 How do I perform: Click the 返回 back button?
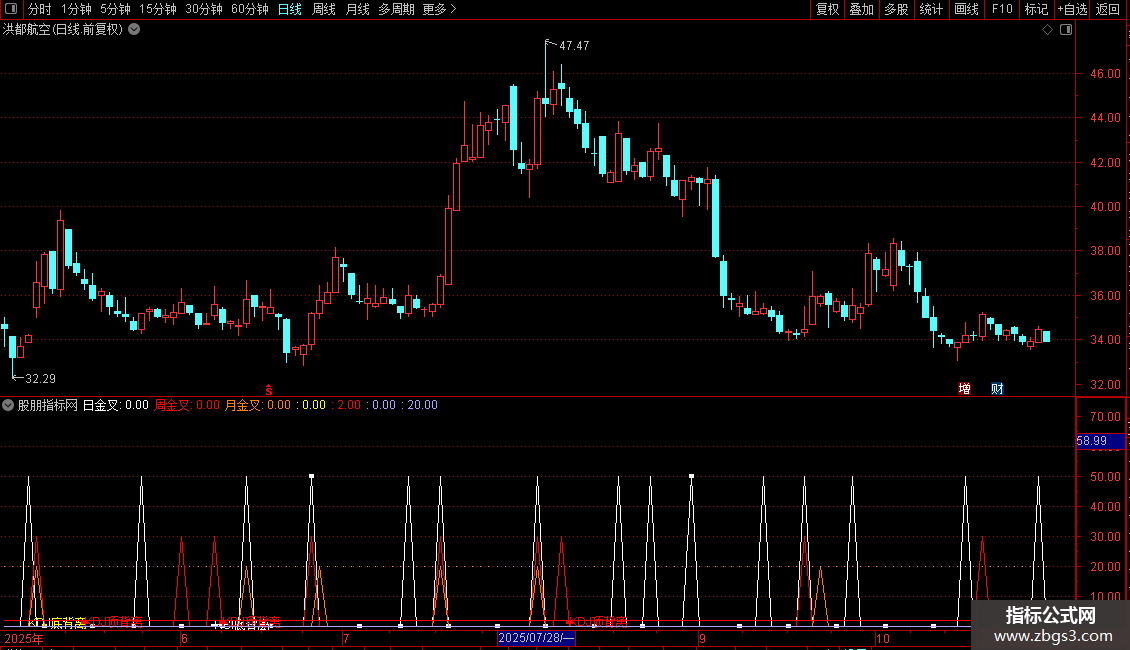click(1108, 9)
